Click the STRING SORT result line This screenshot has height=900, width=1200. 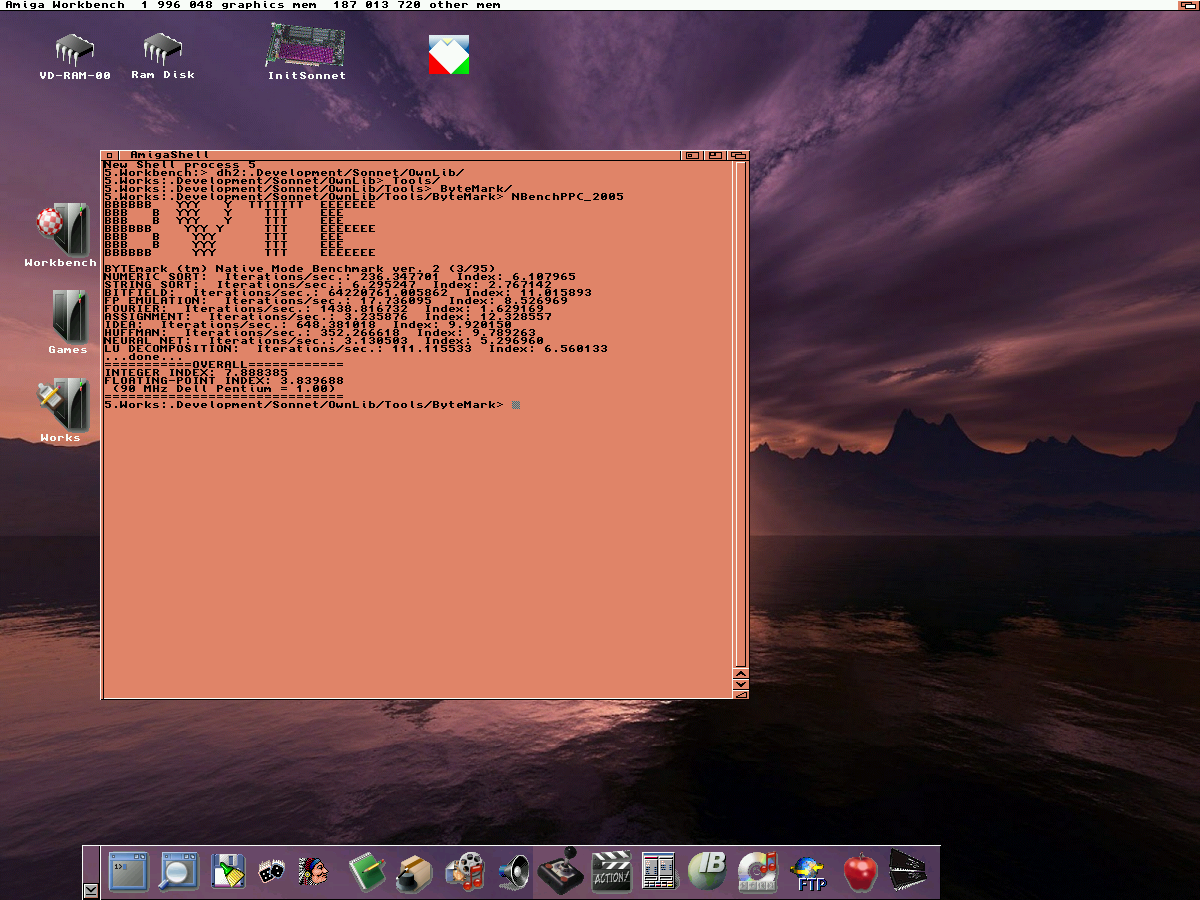(x=328, y=284)
